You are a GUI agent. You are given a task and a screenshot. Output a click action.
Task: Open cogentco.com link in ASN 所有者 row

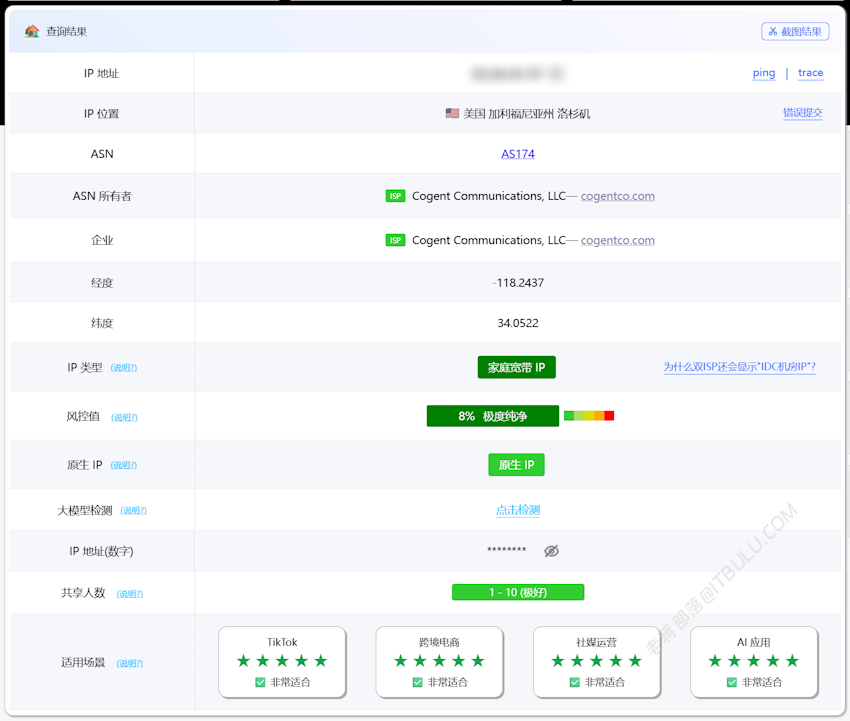point(617,196)
